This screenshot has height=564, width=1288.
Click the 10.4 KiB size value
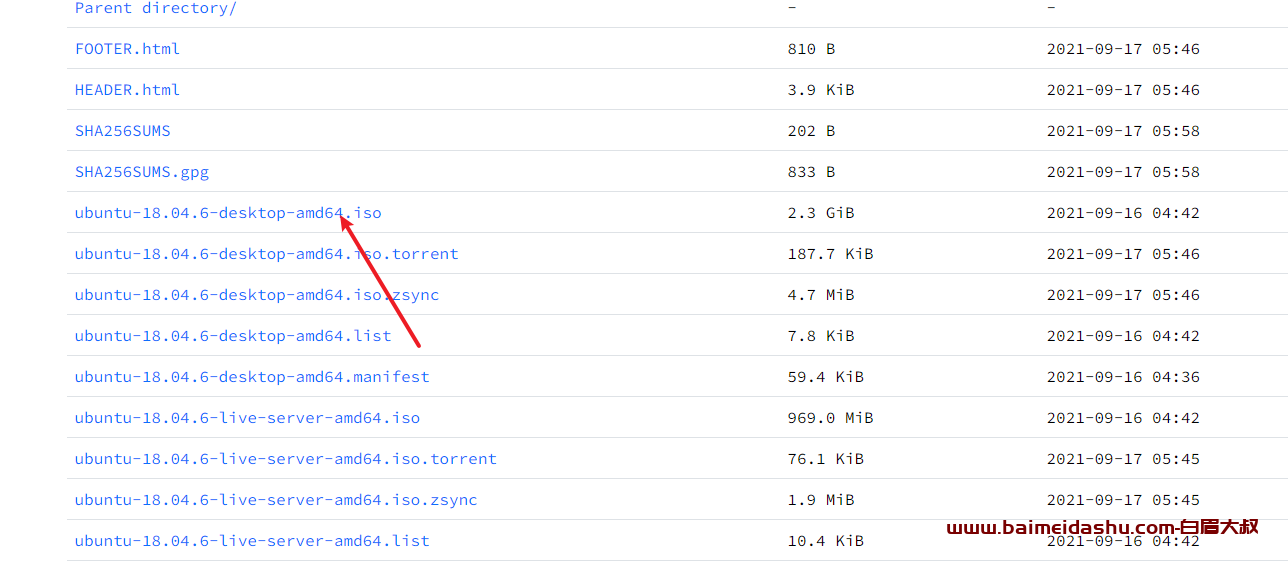tap(826, 541)
